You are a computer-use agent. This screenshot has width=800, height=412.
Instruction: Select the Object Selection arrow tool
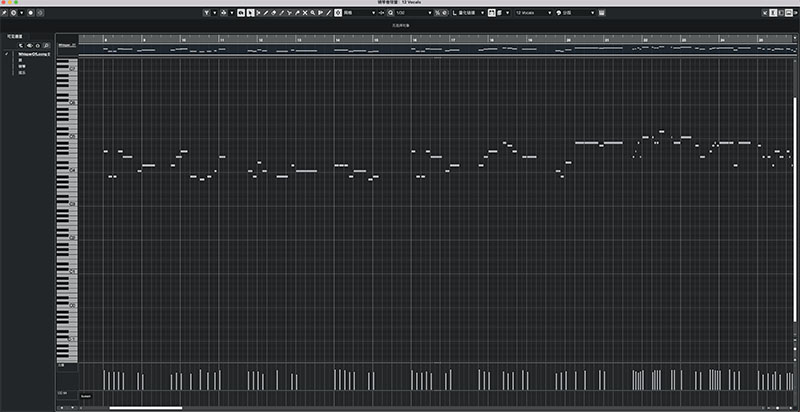tap(250, 13)
